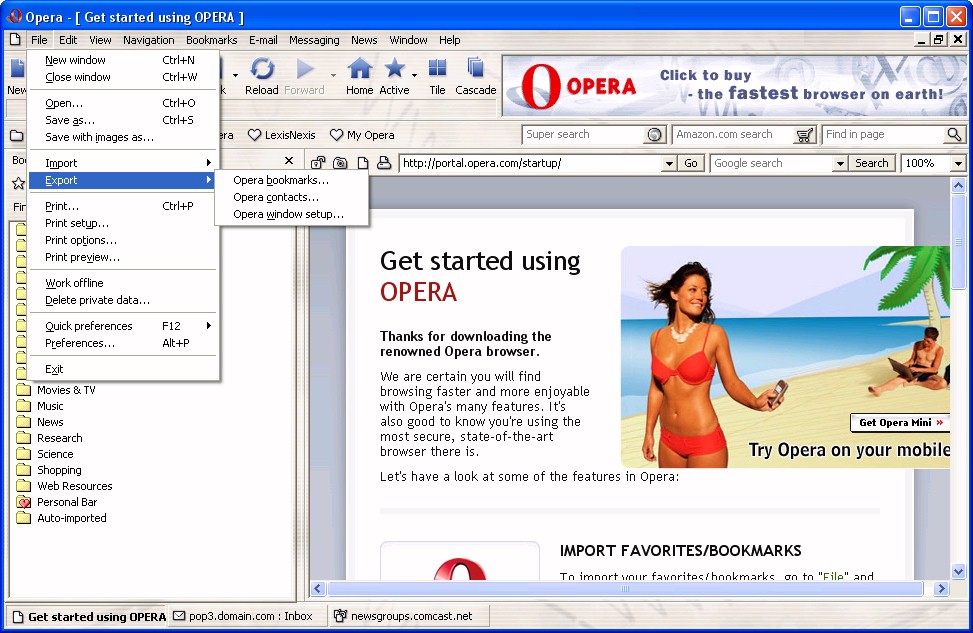Select the Web Resources bookmark folder
This screenshot has height=633, width=973.
pyautogui.click(x=74, y=486)
